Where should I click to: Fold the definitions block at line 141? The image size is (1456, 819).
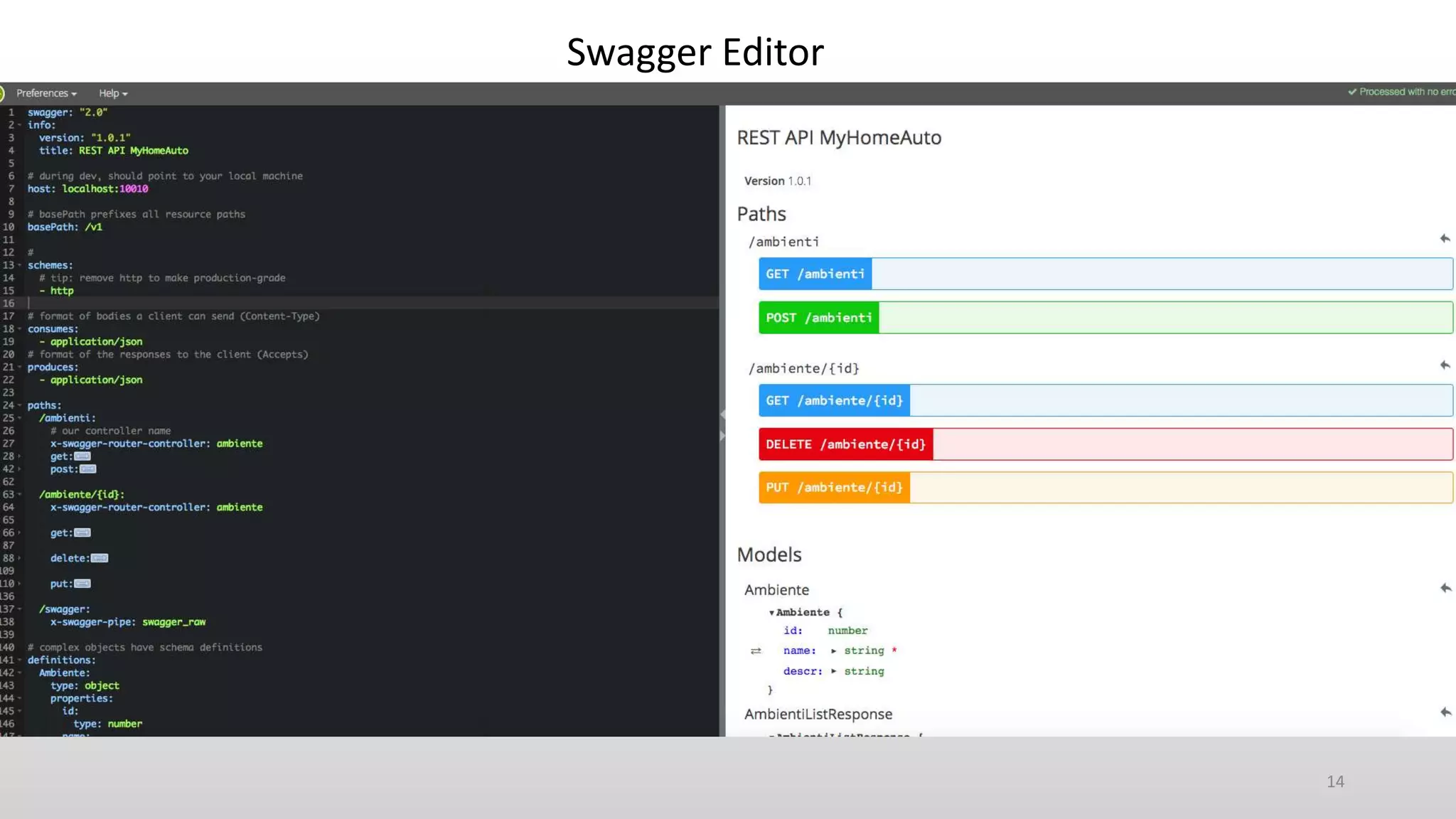coord(19,660)
